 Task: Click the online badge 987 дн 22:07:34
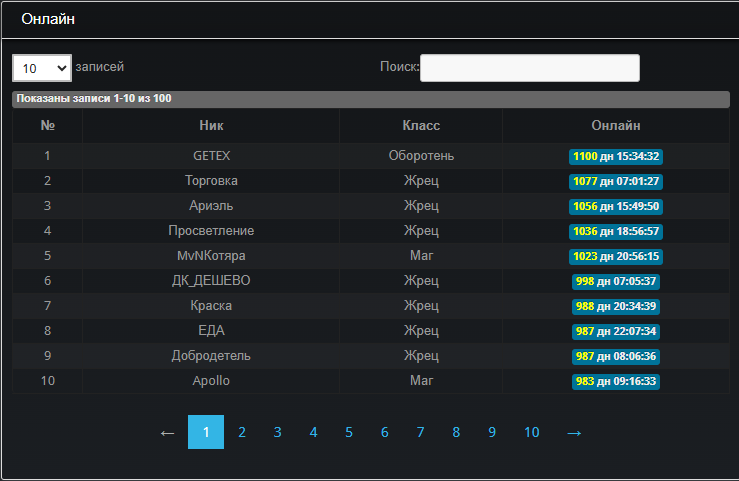pyautogui.click(x=616, y=331)
